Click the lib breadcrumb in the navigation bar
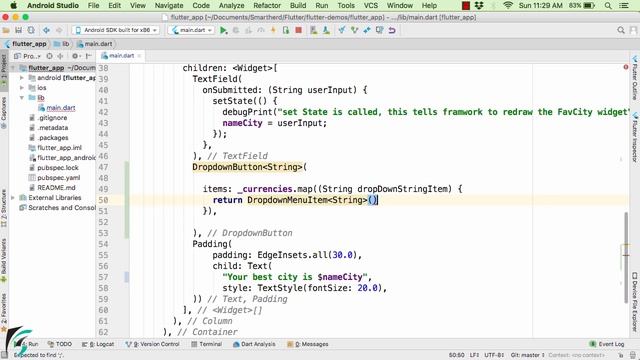Image resolution: width=640 pixels, height=360 pixels. click(62, 44)
